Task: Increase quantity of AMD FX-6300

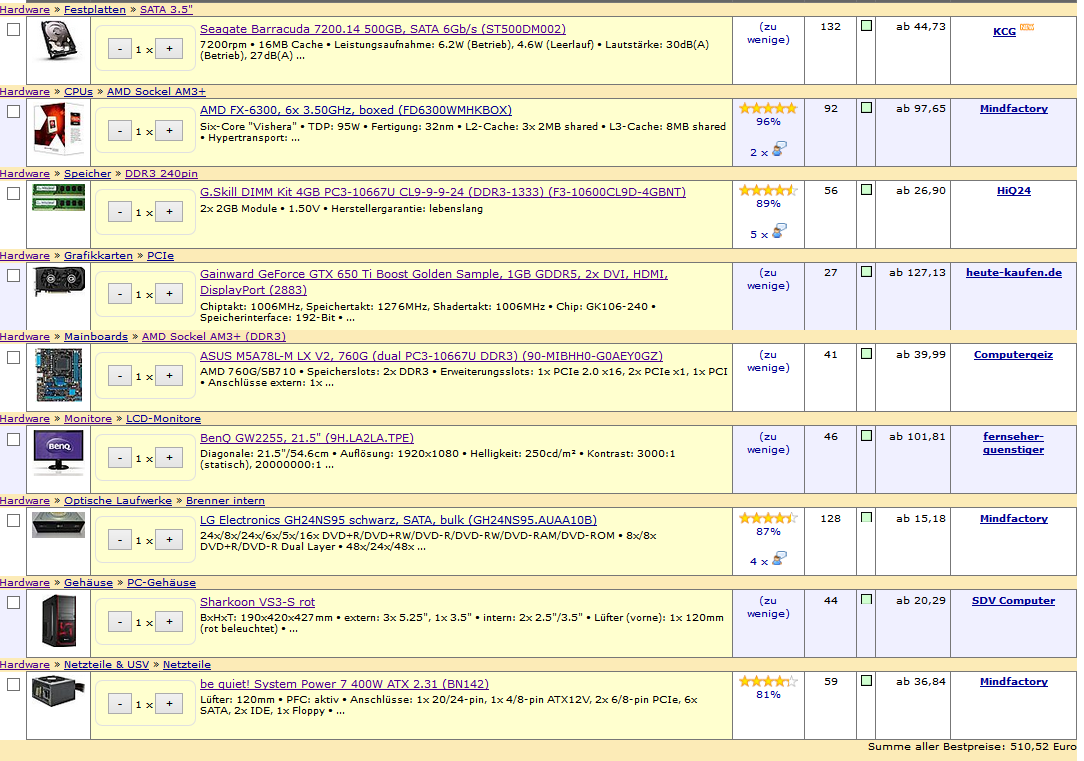Action: [x=169, y=131]
